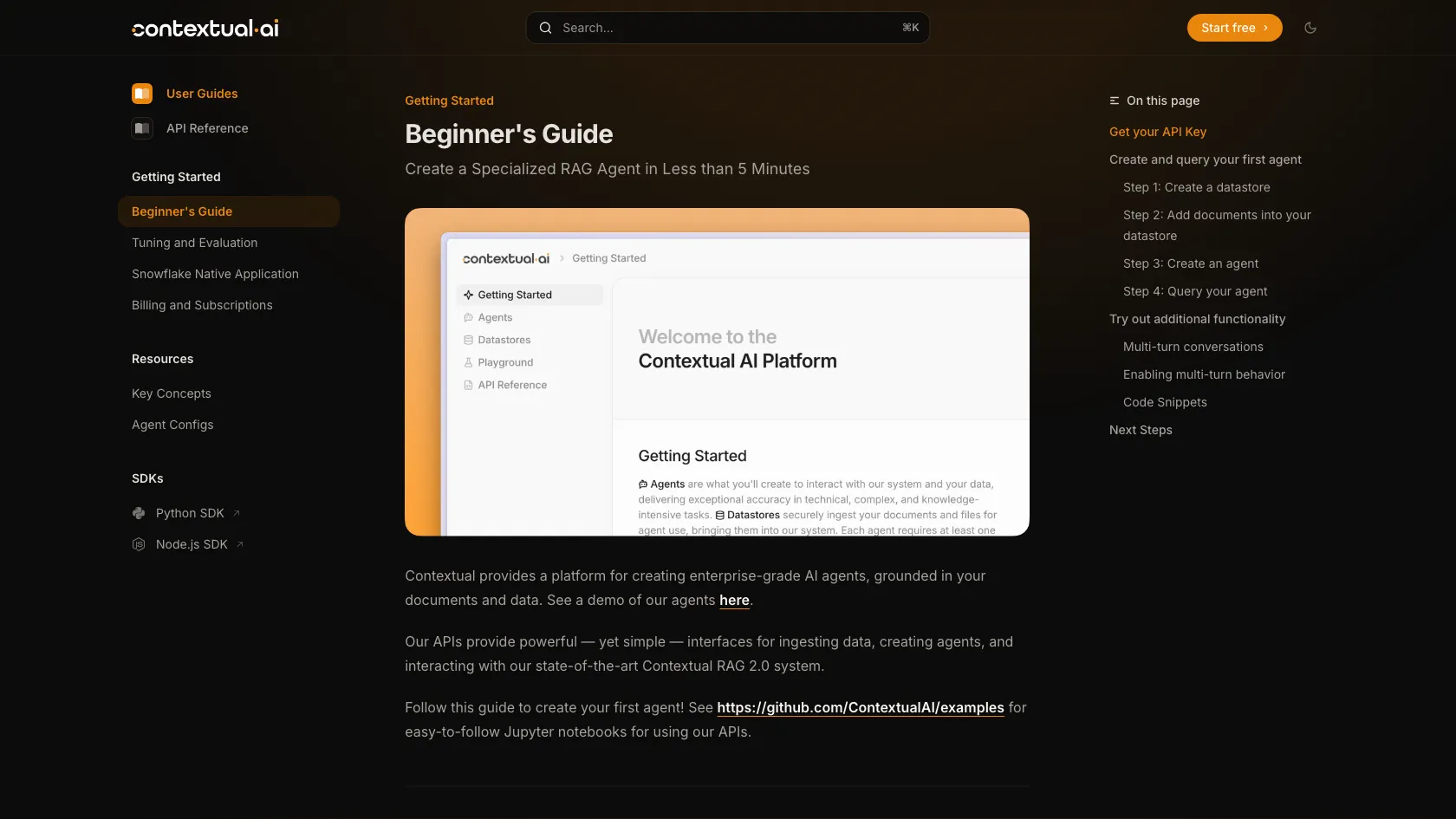Jump to Code Snippets section
The image size is (1456, 819).
click(x=1165, y=402)
